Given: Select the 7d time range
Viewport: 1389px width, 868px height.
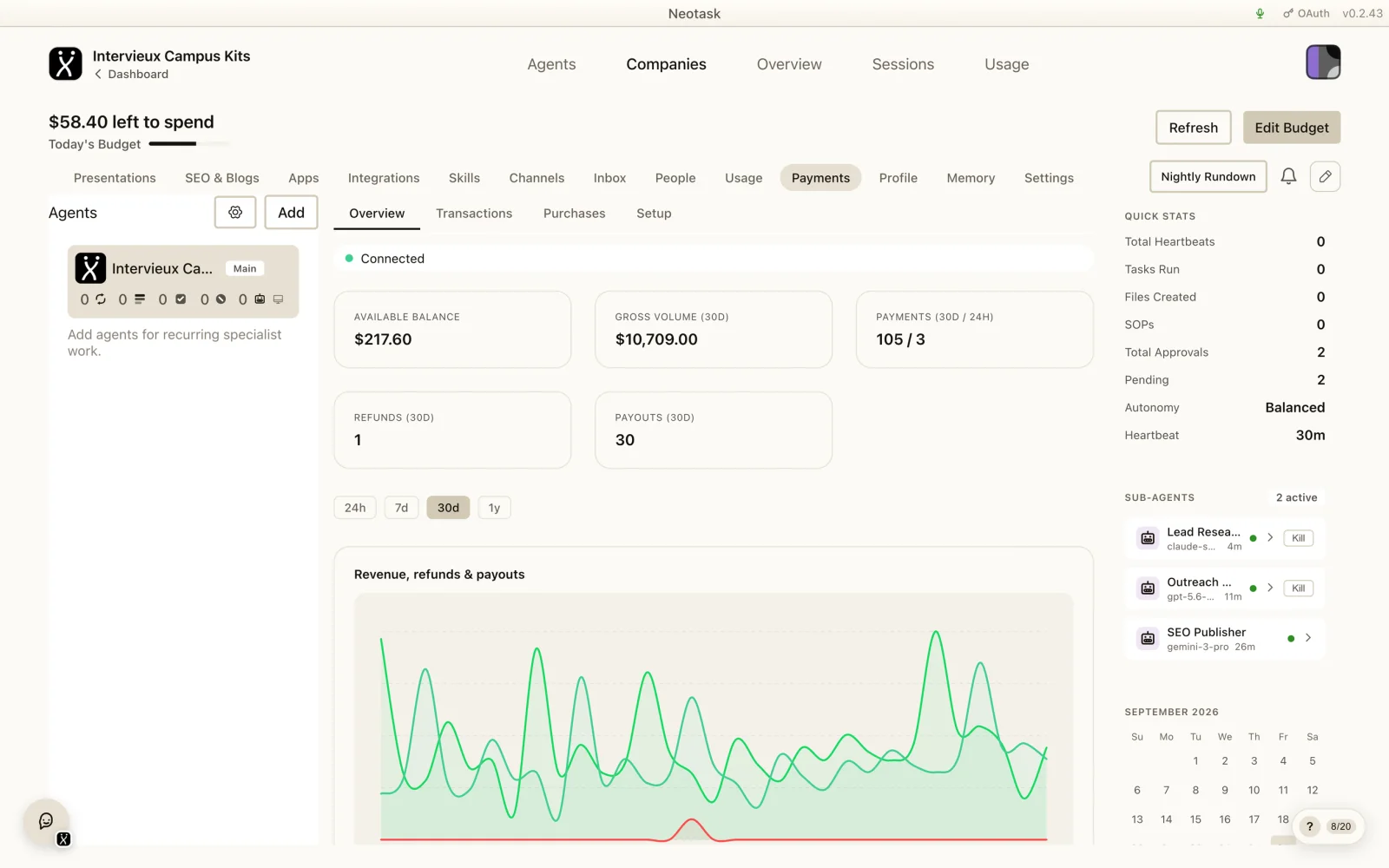Looking at the screenshot, I should [401, 508].
